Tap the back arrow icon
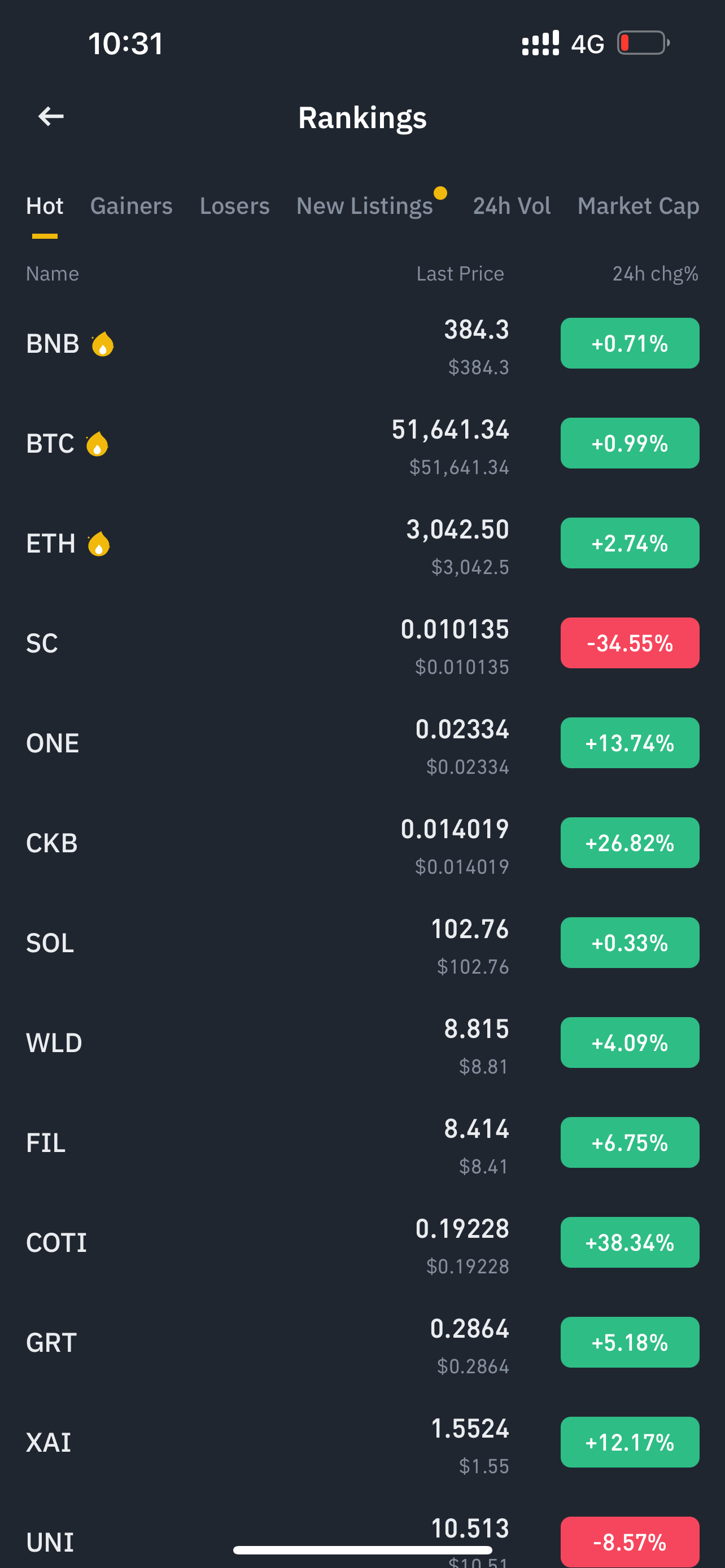 click(x=50, y=116)
